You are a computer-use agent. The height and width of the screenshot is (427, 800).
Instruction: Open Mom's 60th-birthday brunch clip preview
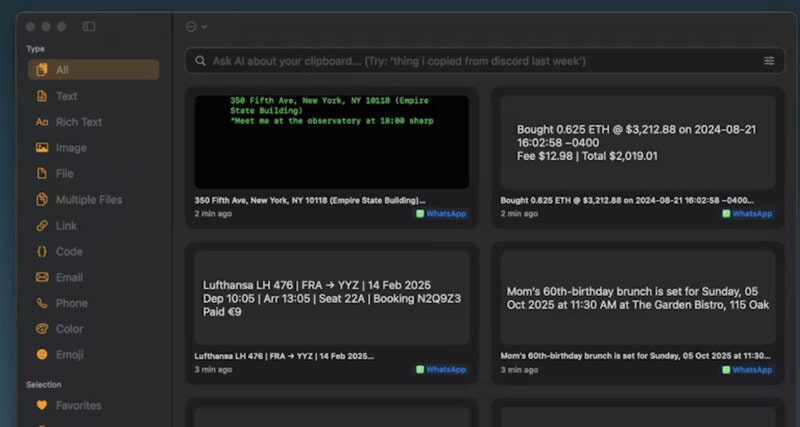[638, 298]
